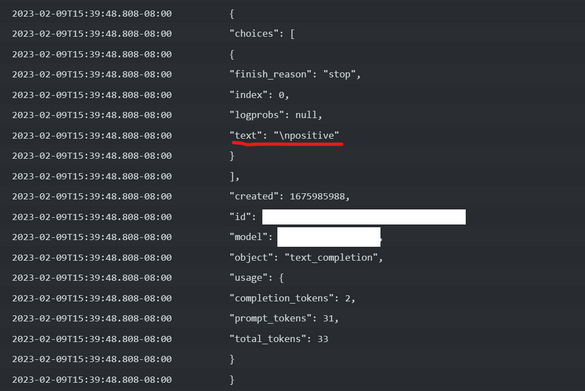
Task: Select the "completion_tokens": 2 log line
Action: (x=292, y=298)
